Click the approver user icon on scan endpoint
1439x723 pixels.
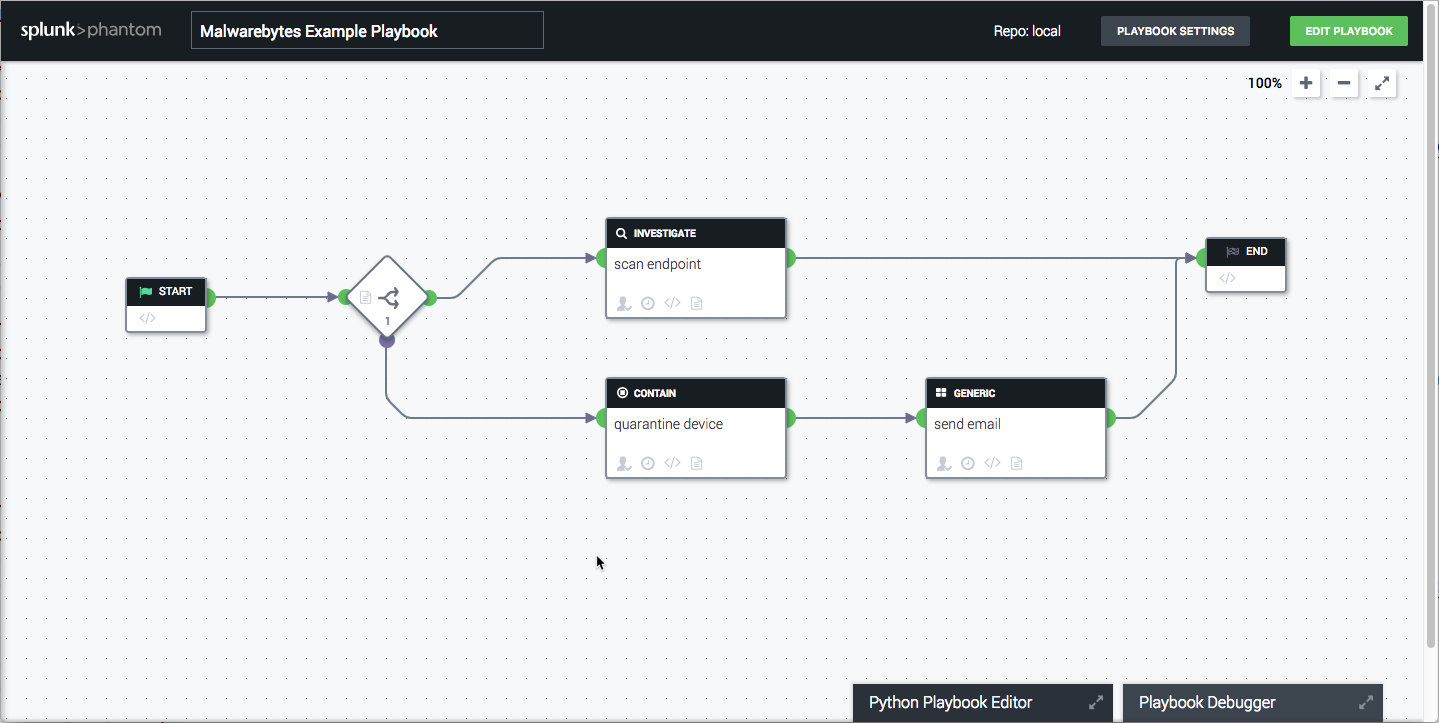(x=624, y=303)
